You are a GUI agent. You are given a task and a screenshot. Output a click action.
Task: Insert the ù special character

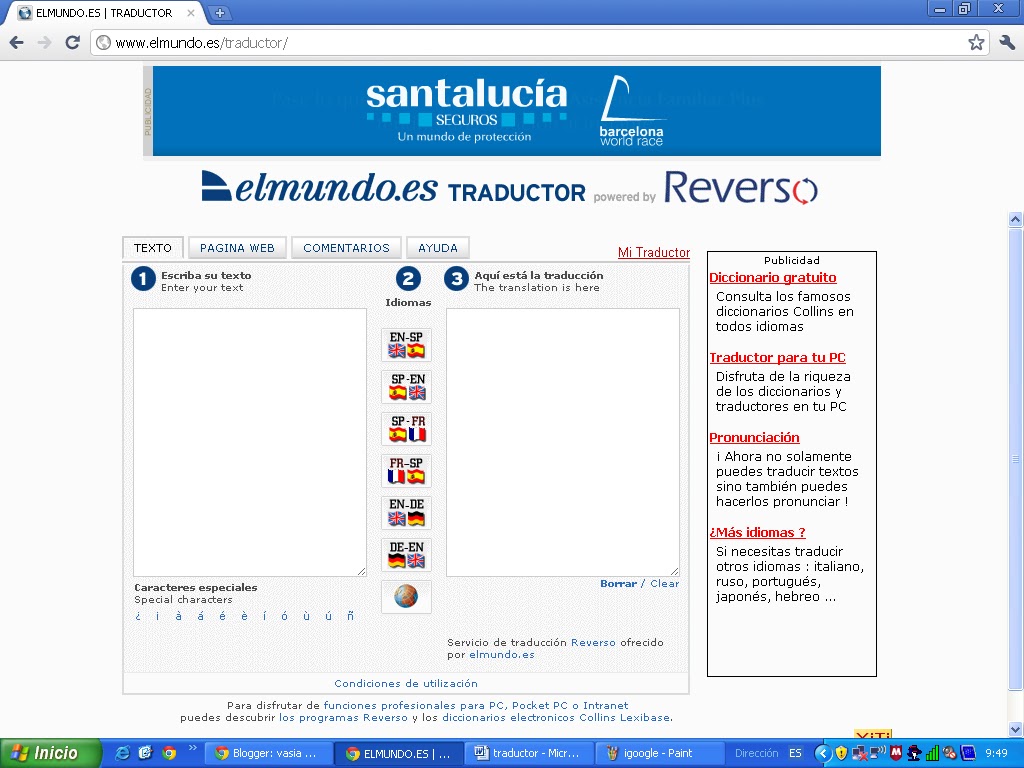coord(306,616)
